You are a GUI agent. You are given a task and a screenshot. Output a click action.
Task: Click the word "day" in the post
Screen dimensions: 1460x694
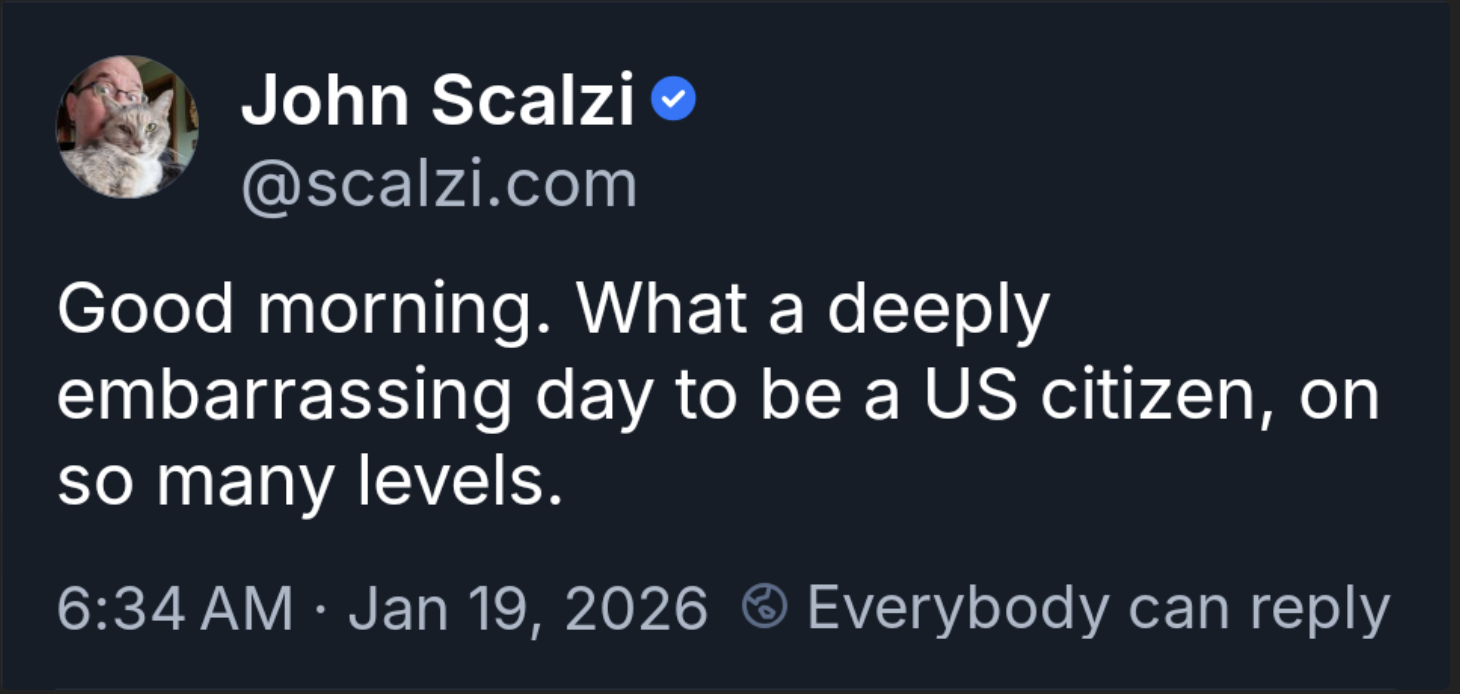tap(592, 396)
